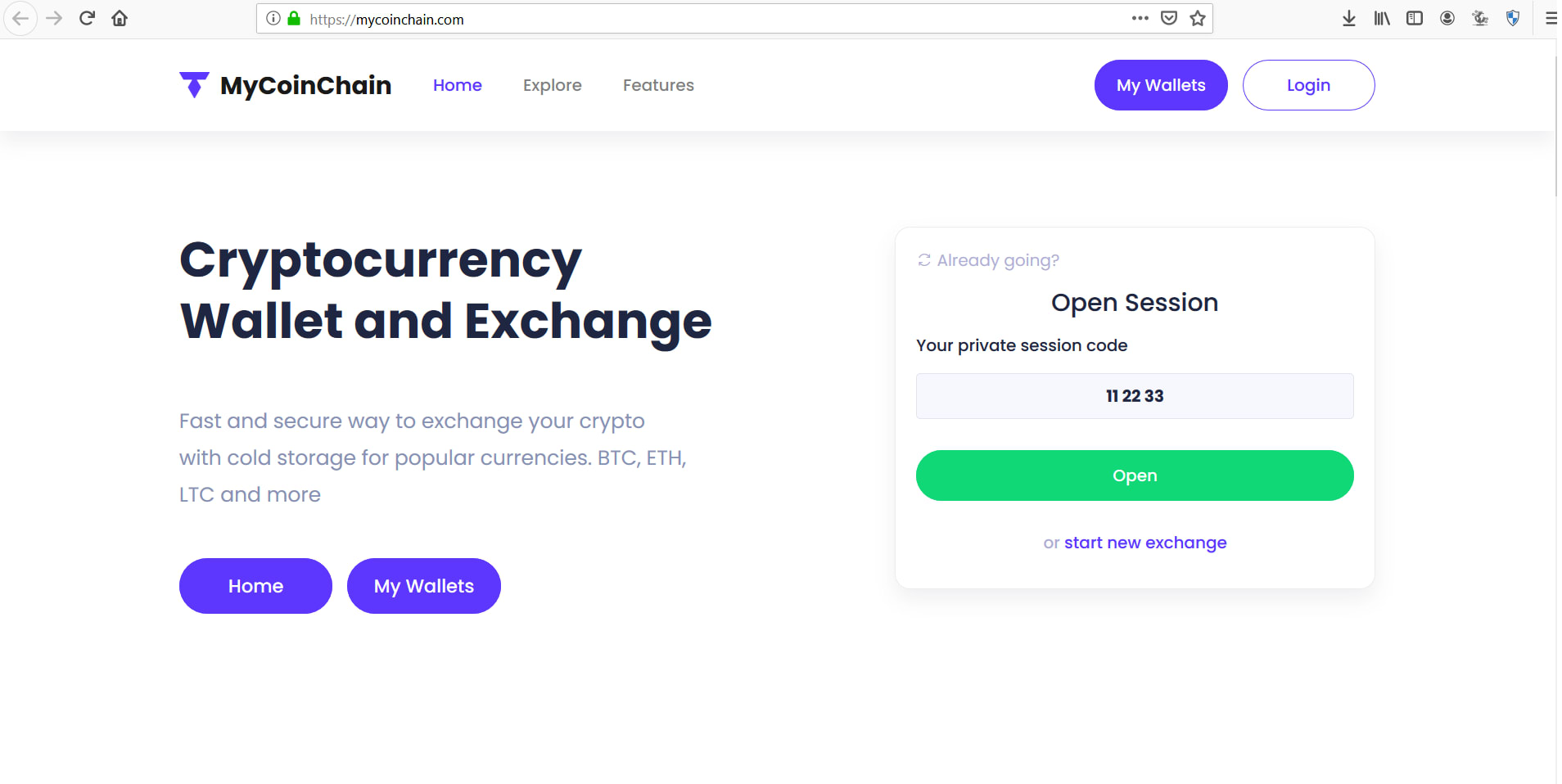Open the Downloads arrow icon
Screen dimensions: 1562x784
pyautogui.click(x=1348, y=18)
